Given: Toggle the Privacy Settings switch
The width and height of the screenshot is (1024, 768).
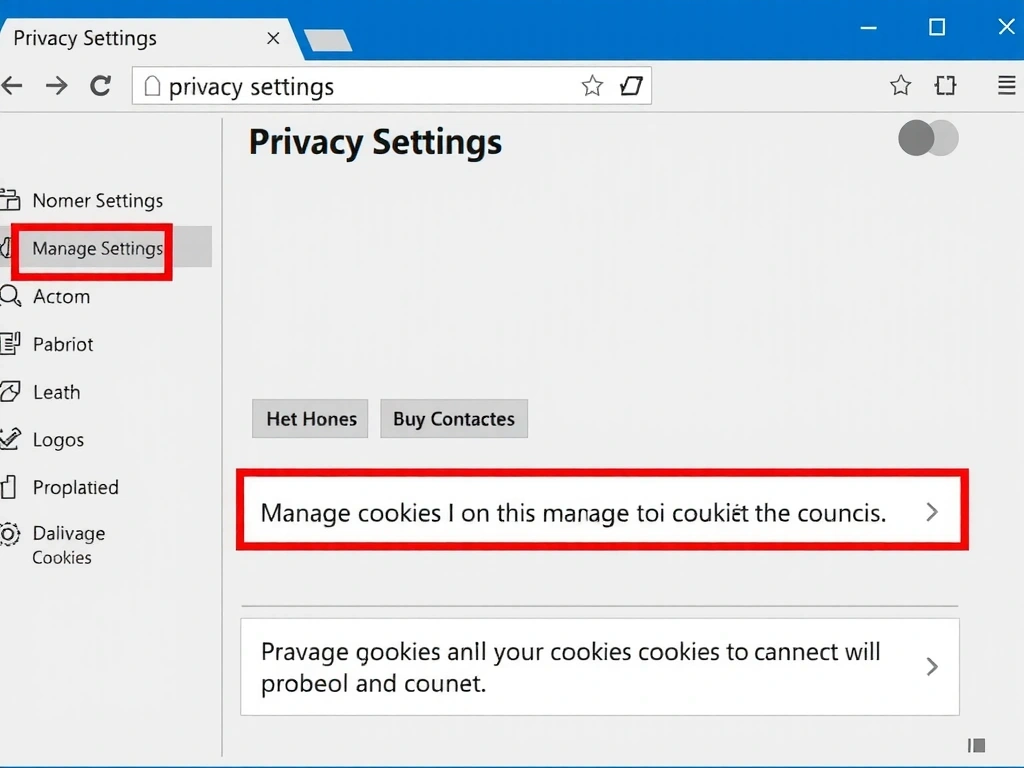Looking at the screenshot, I should tap(927, 139).
